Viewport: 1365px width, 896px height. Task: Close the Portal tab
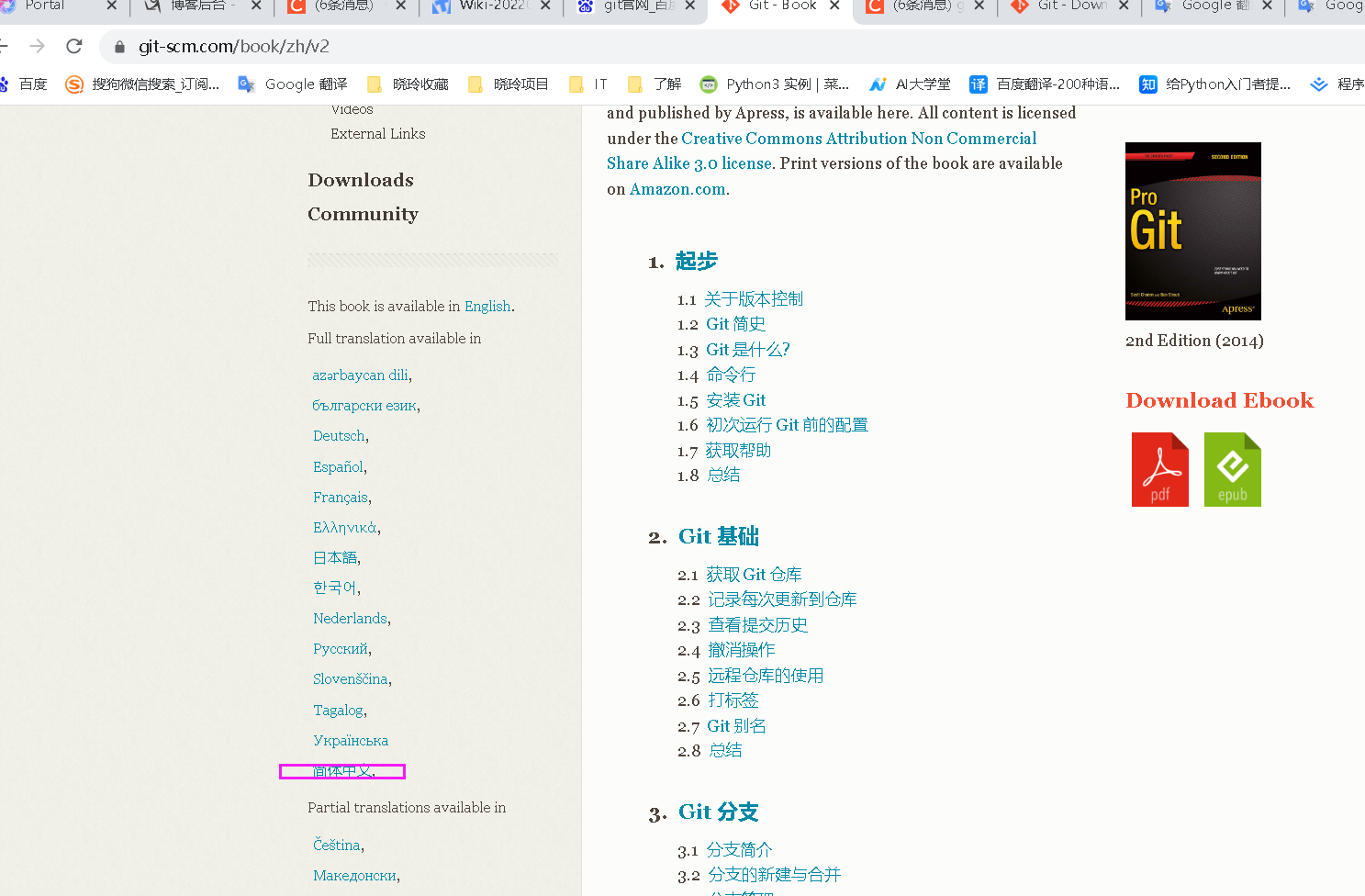tap(112, 6)
